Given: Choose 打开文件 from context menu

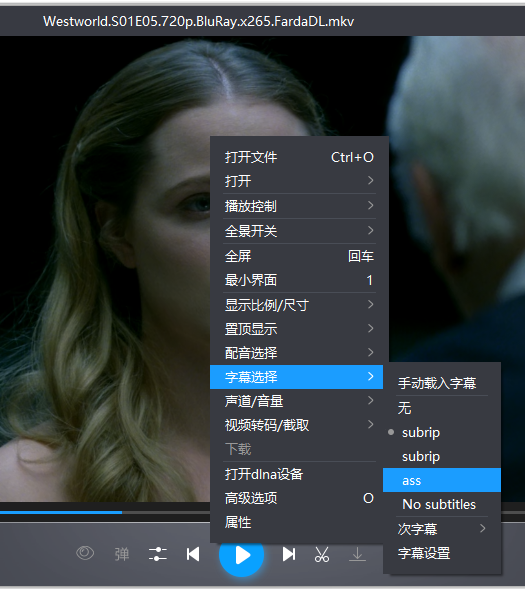Looking at the screenshot, I should (x=299, y=157).
